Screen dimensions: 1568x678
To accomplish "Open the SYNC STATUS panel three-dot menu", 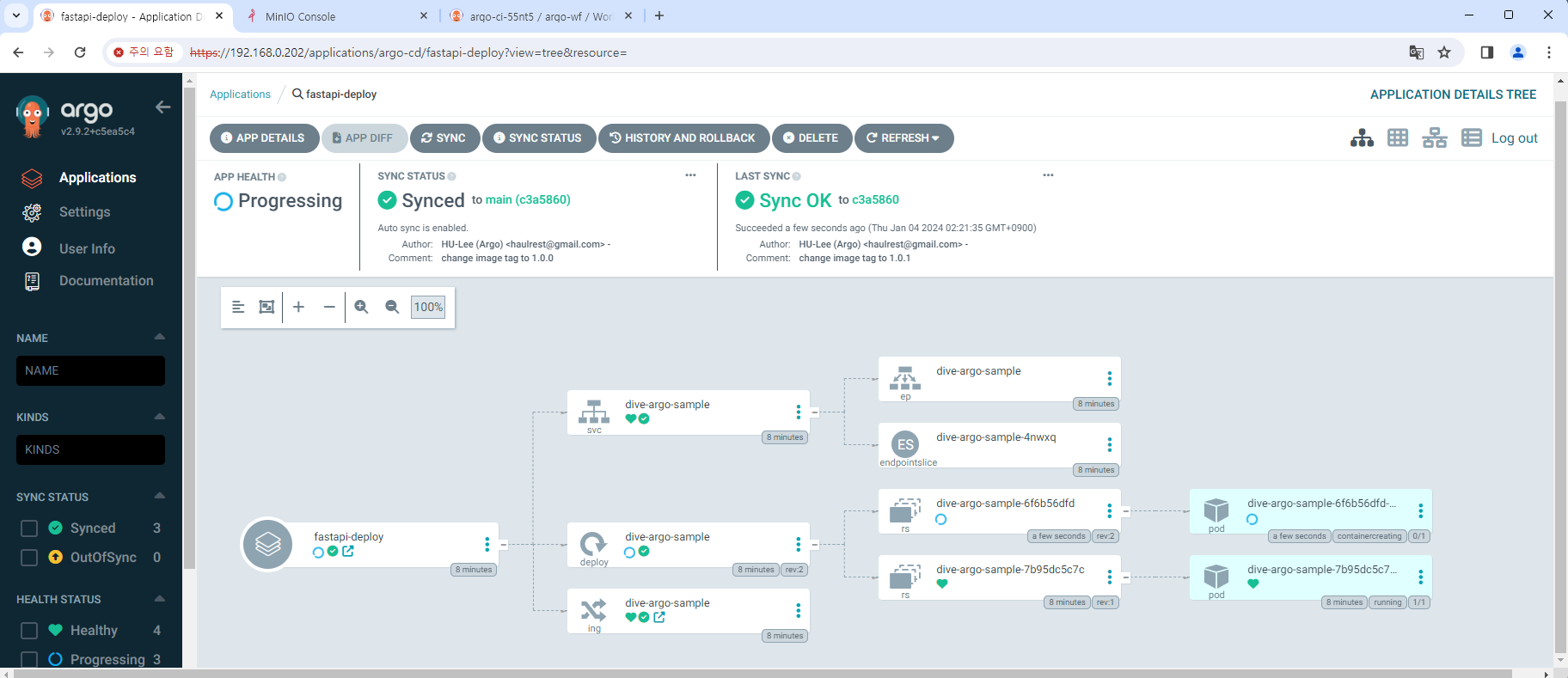I will coord(690,175).
